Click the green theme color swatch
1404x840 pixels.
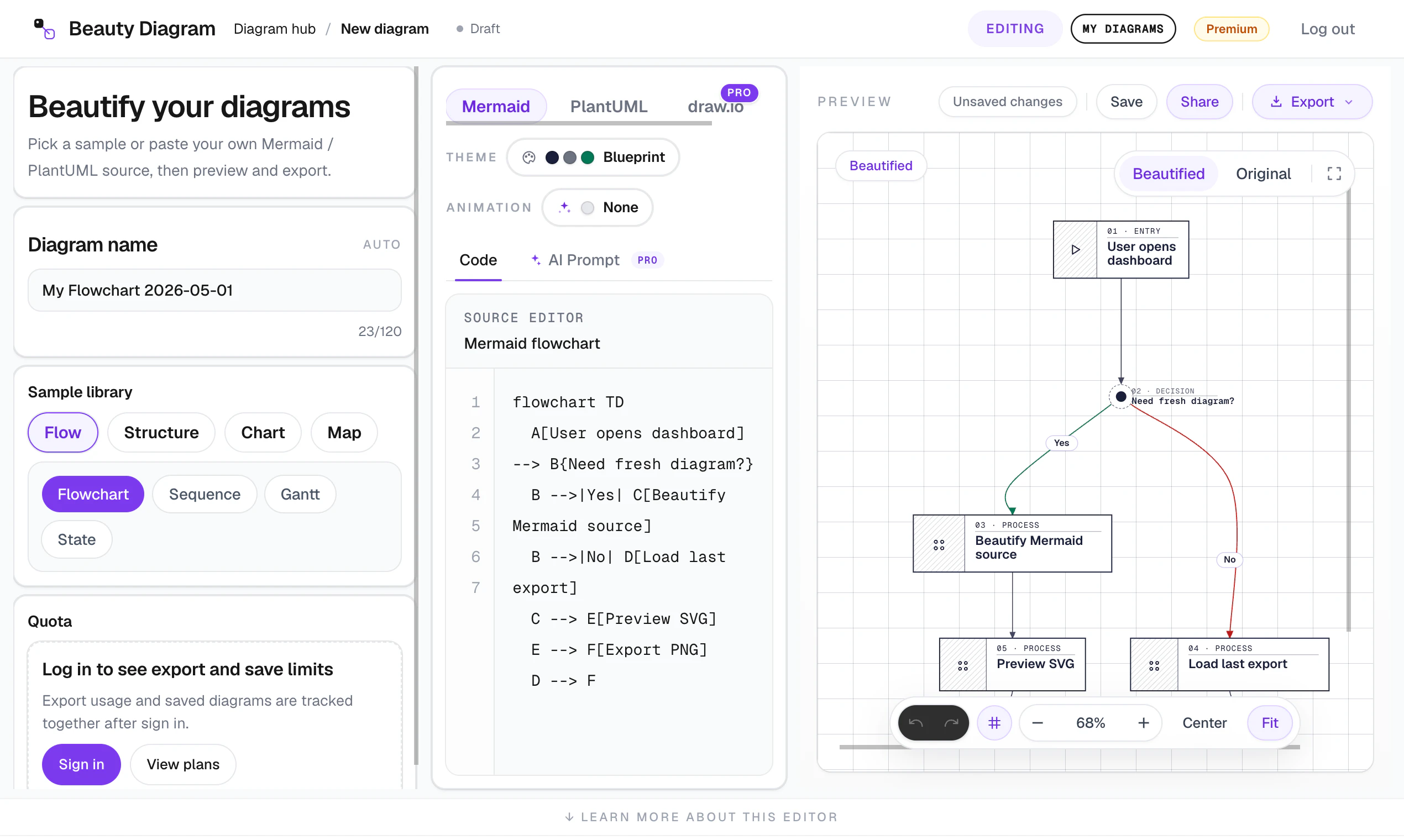click(587, 158)
